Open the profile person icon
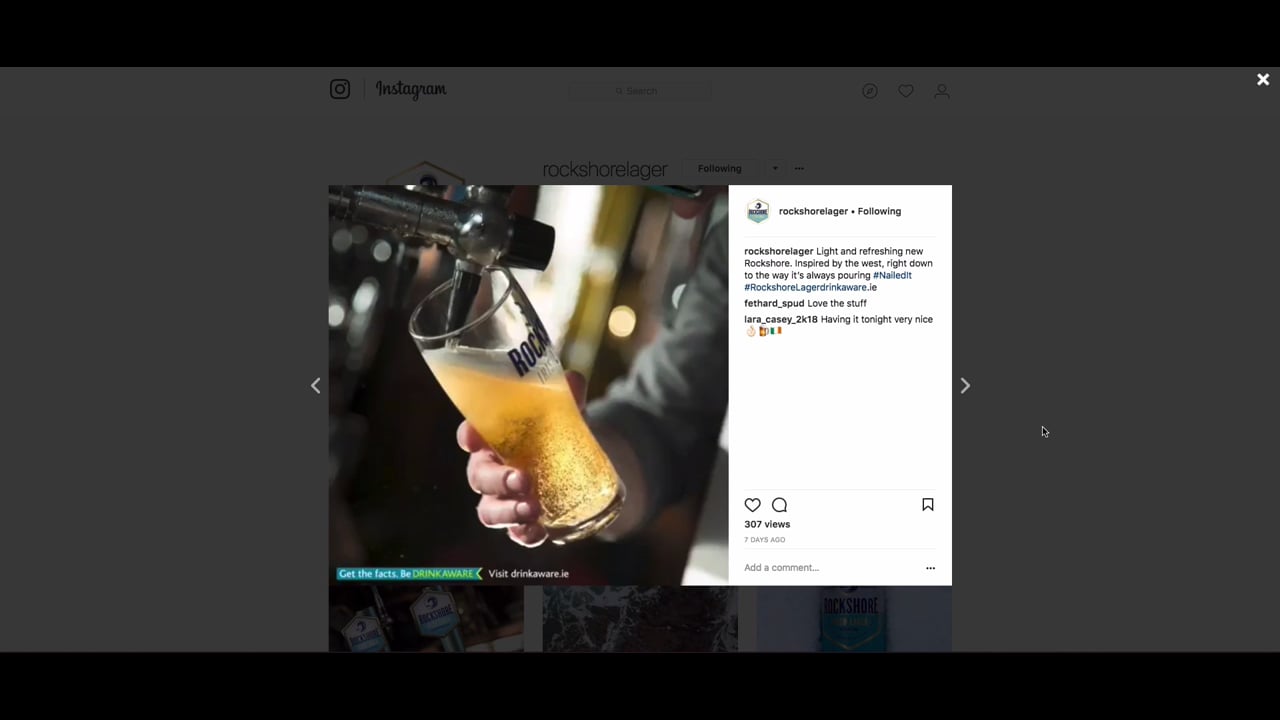Image resolution: width=1280 pixels, height=720 pixels. pyautogui.click(x=942, y=91)
